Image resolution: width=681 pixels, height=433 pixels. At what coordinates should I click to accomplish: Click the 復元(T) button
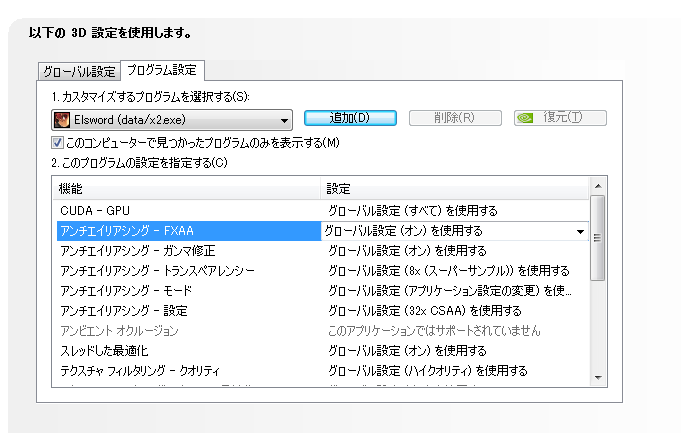560,118
